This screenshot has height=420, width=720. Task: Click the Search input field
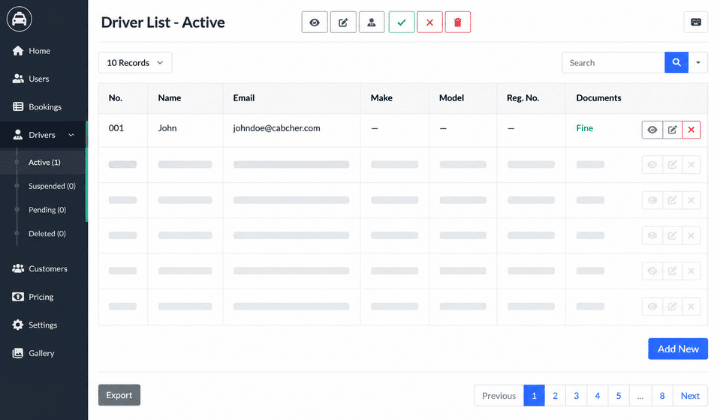coord(613,62)
